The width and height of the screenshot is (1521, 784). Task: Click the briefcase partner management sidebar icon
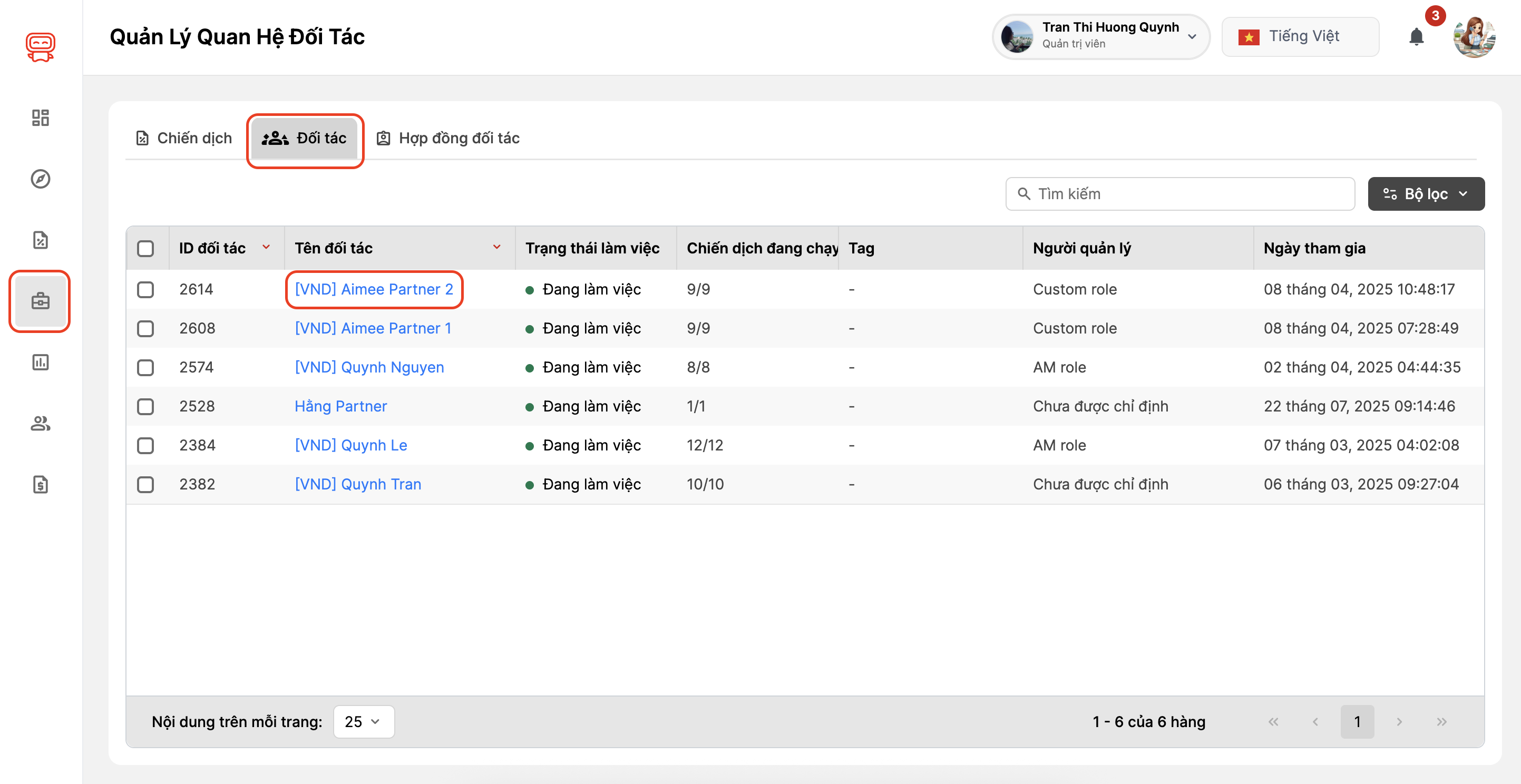coord(40,301)
